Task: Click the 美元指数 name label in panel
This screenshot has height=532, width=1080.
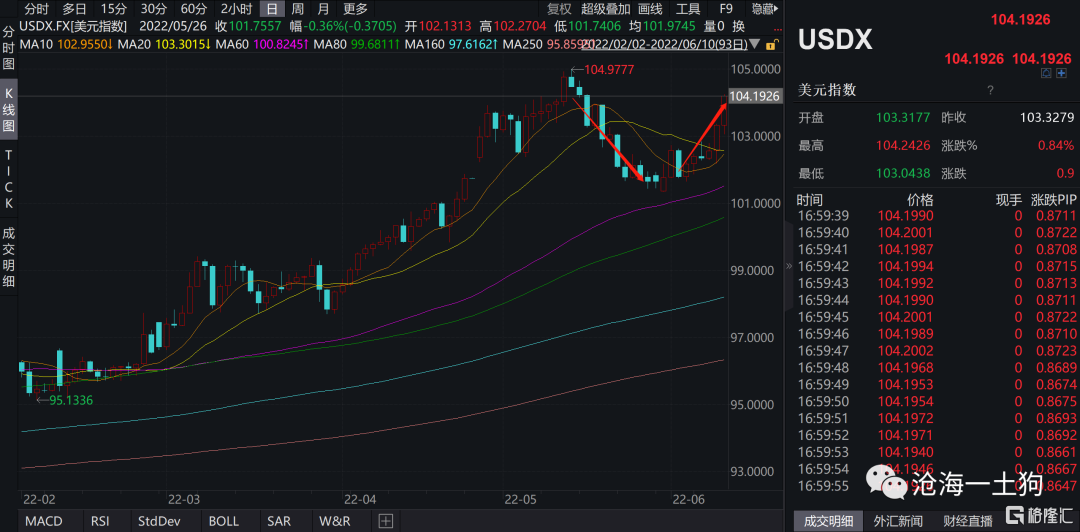Action: click(827, 90)
